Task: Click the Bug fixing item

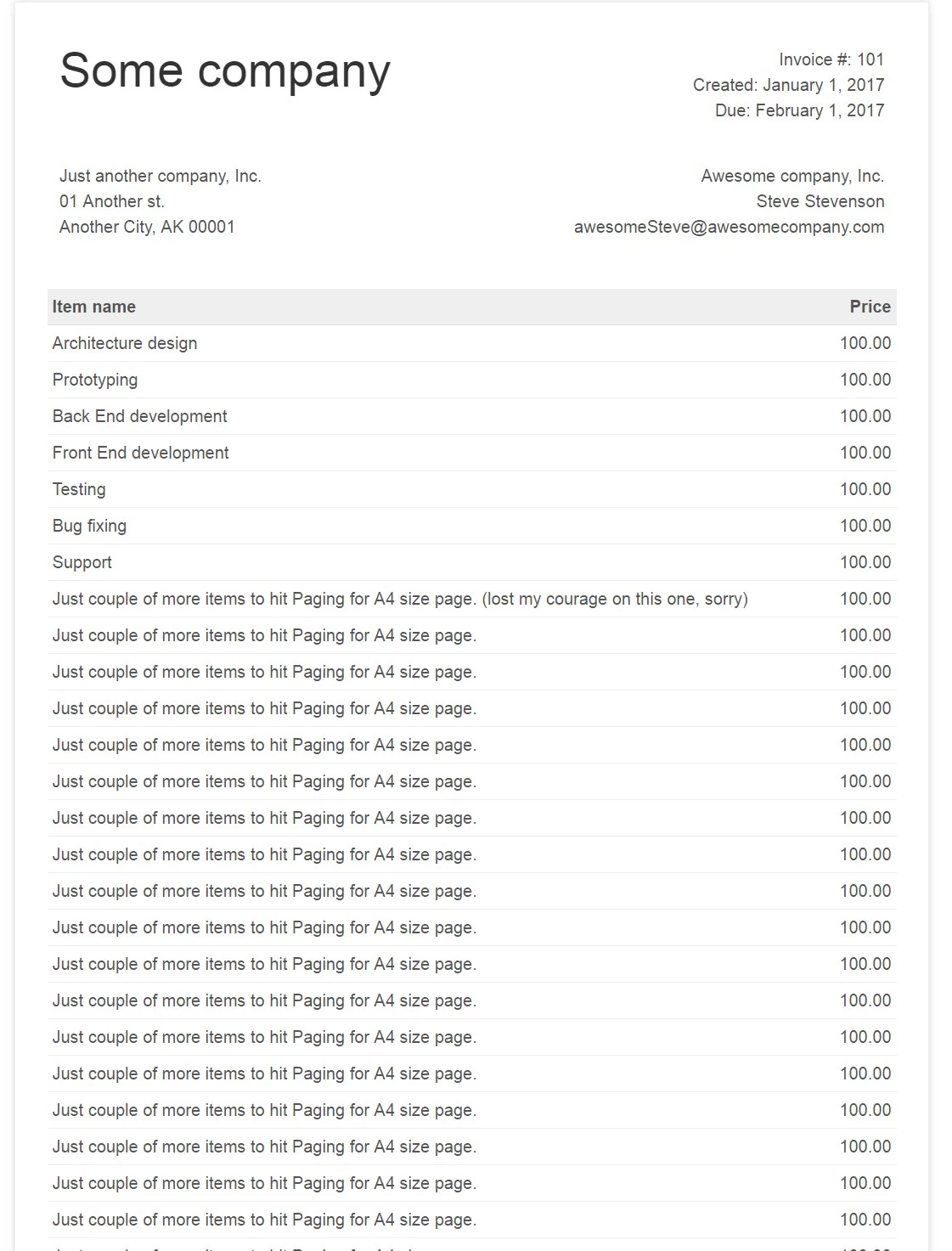Action: point(89,526)
